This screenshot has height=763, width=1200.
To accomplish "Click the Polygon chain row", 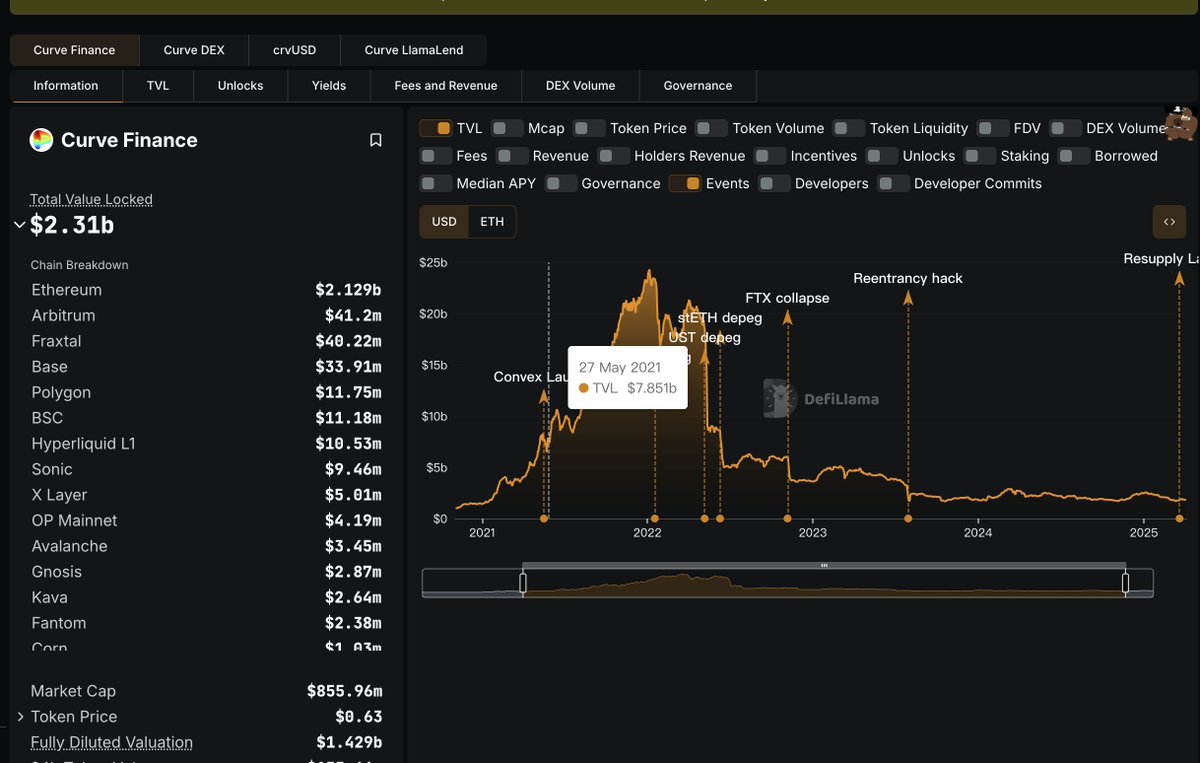I will [206, 392].
